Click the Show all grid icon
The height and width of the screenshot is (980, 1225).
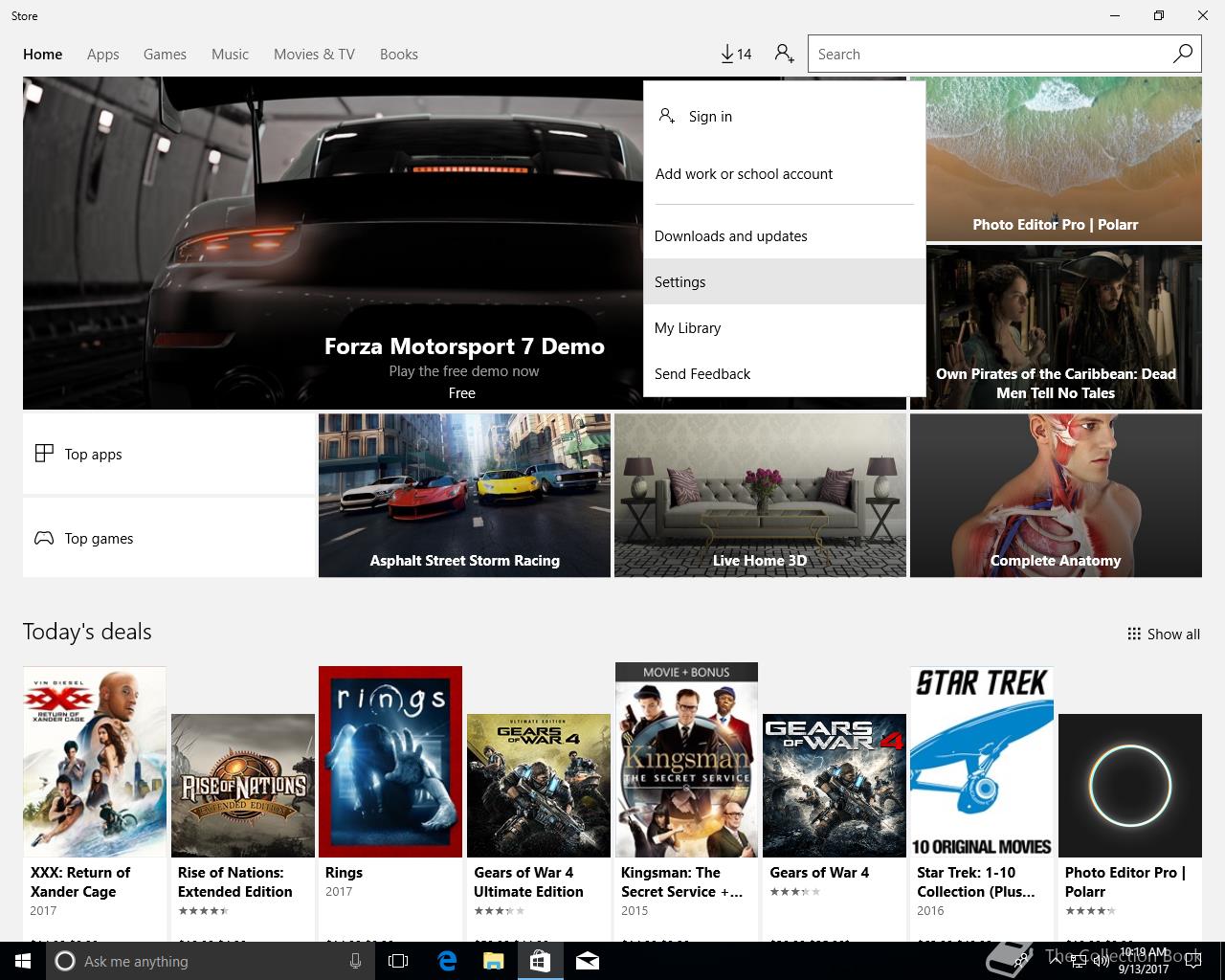tap(1134, 634)
